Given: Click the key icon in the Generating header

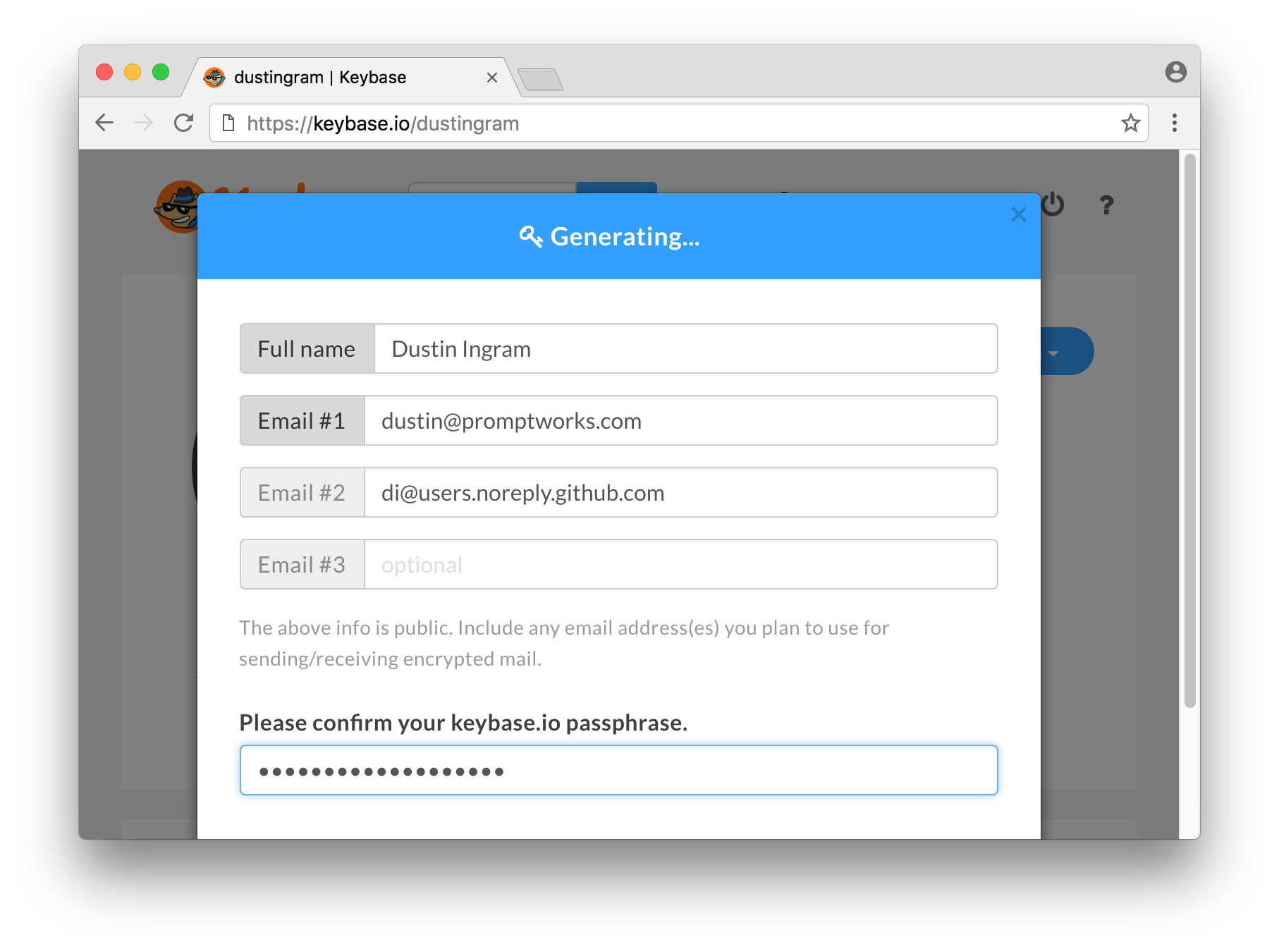Looking at the screenshot, I should [530, 236].
